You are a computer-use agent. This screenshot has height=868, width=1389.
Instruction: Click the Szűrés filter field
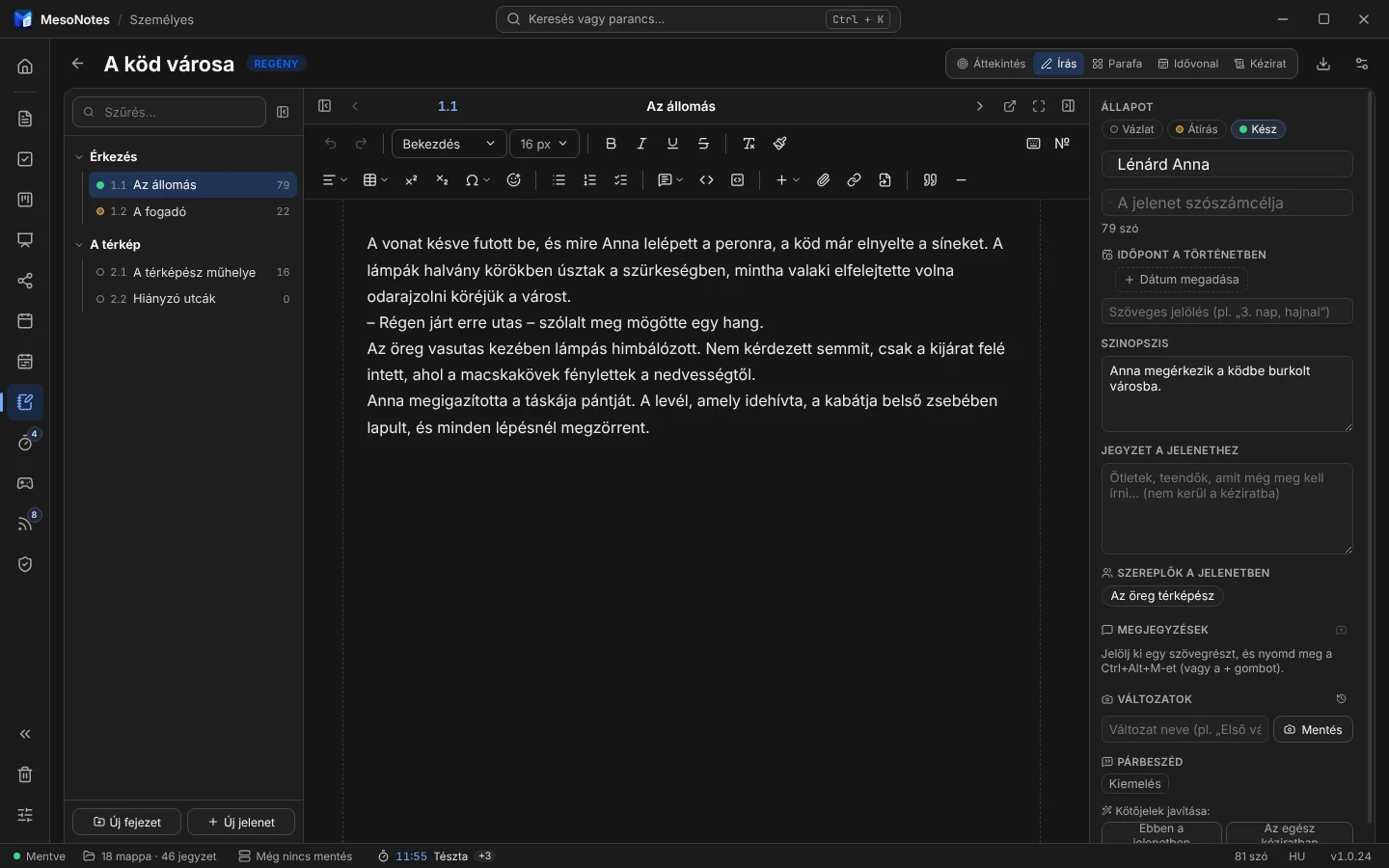point(169,112)
